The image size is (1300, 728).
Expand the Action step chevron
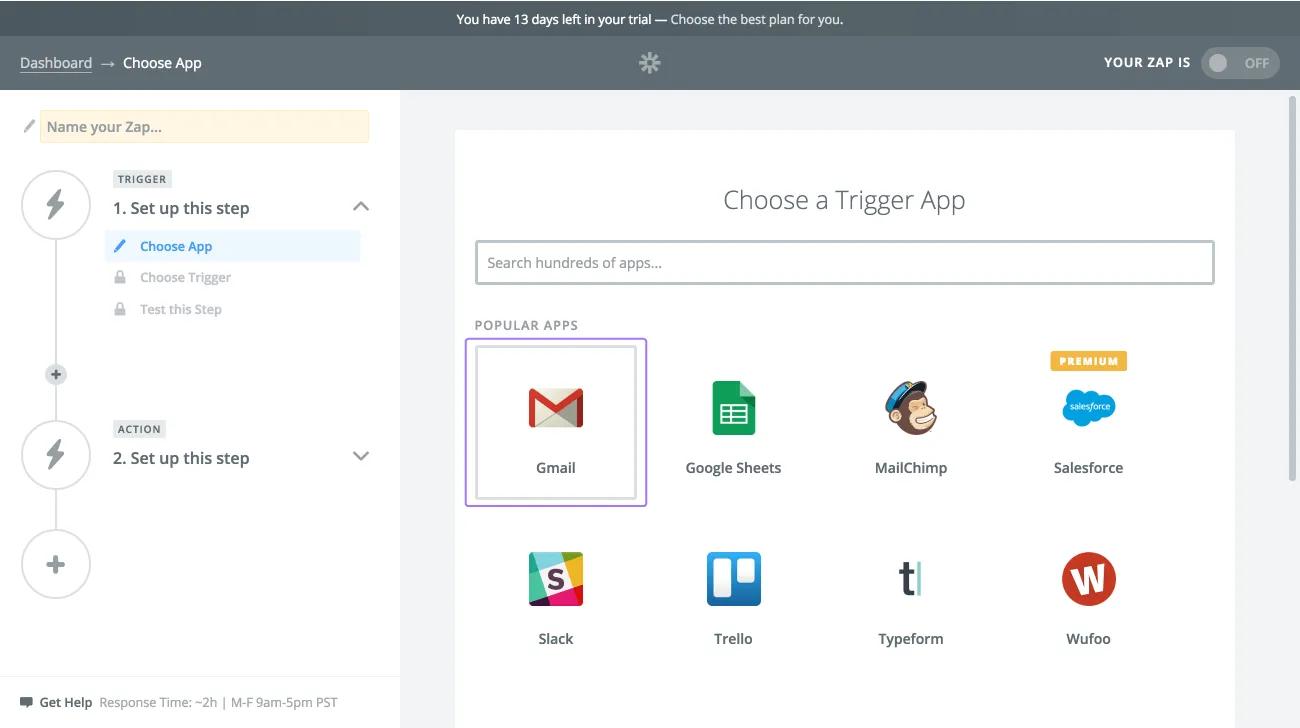pos(361,456)
